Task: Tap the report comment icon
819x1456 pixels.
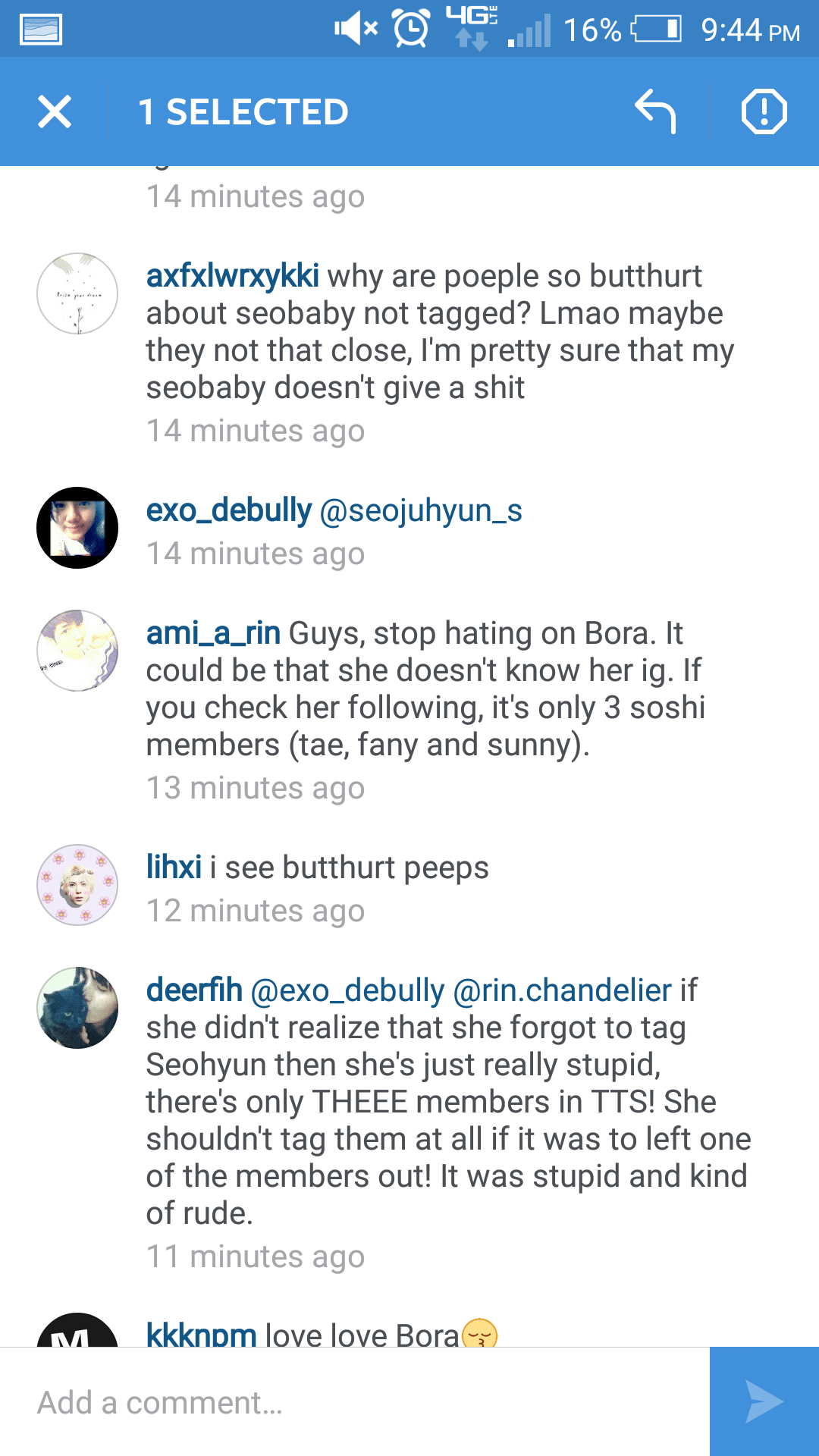Action: coord(764,111)
